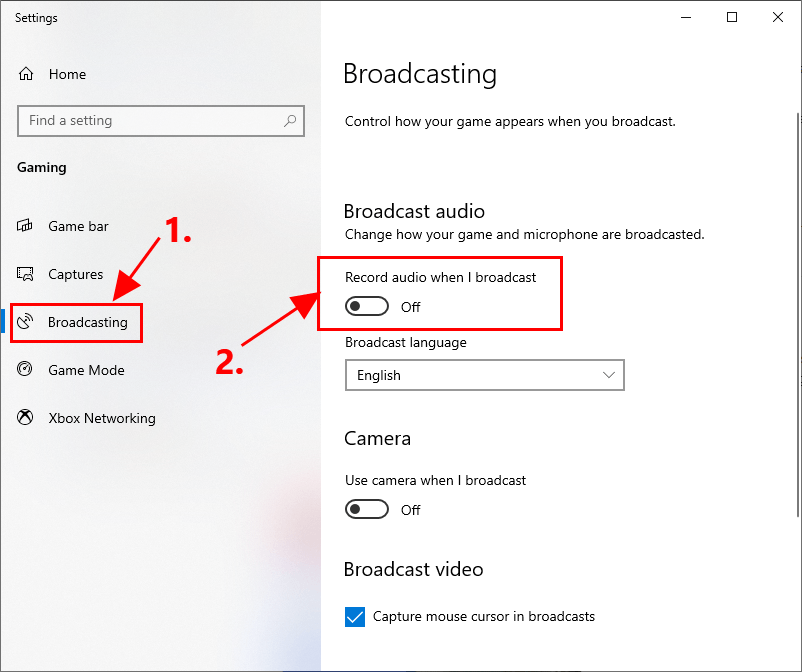Close the Settings window
802x672 pixels.
pos(778,17)
